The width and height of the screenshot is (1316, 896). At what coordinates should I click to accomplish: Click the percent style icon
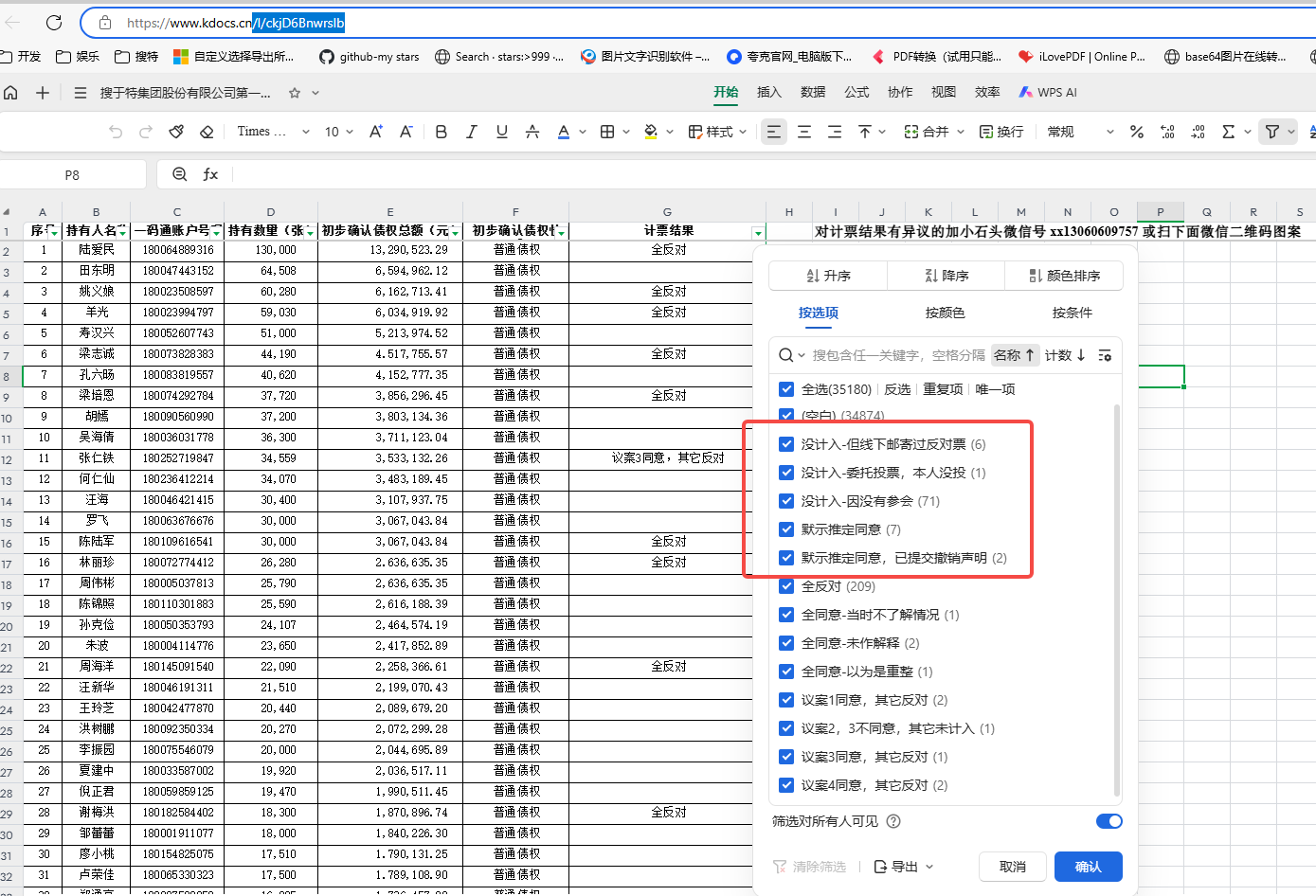click(x=1136, y=132)
